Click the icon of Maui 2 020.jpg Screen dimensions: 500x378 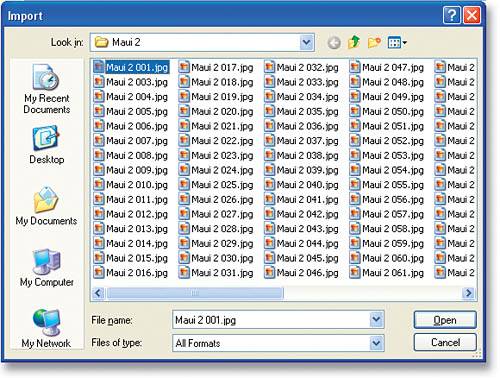[x=184, y=111]
